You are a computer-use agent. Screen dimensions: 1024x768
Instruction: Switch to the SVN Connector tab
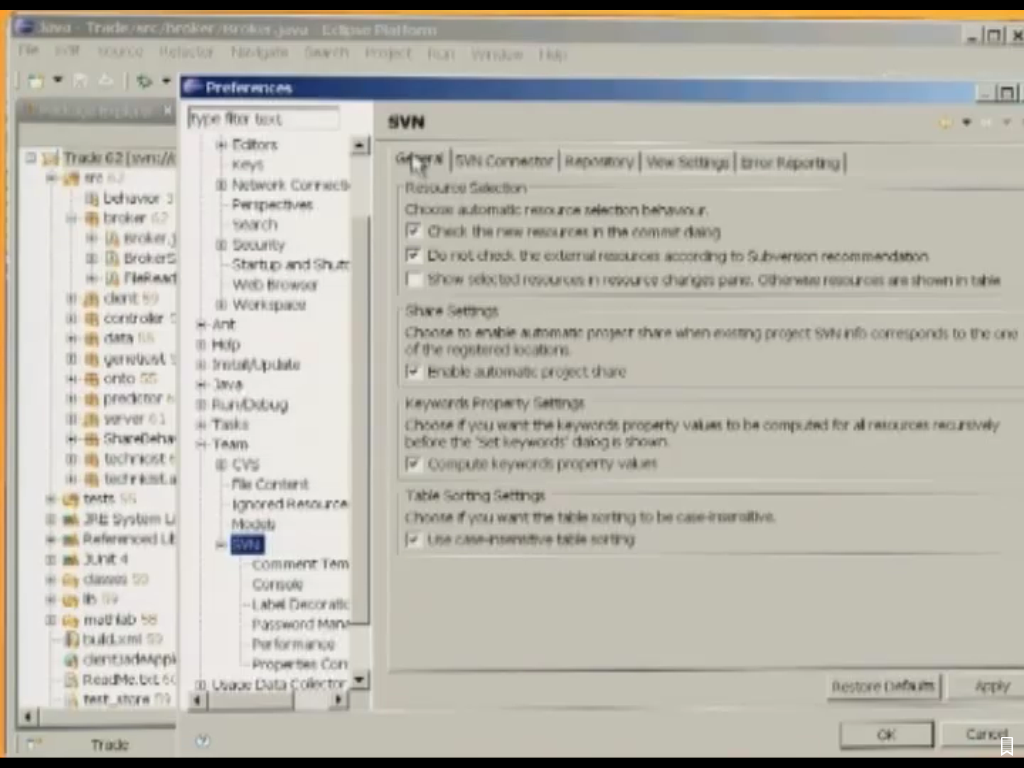click(504, 161)
